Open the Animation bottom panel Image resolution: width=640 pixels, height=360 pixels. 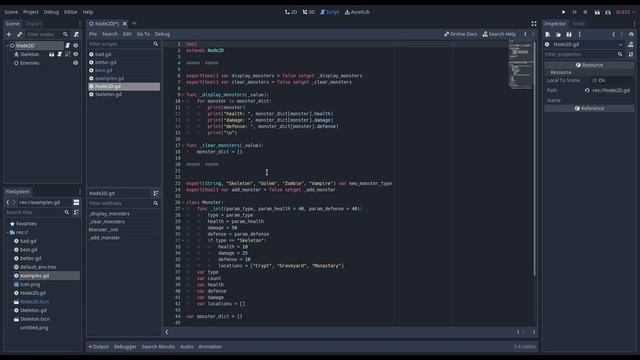(x=210, y=347)
